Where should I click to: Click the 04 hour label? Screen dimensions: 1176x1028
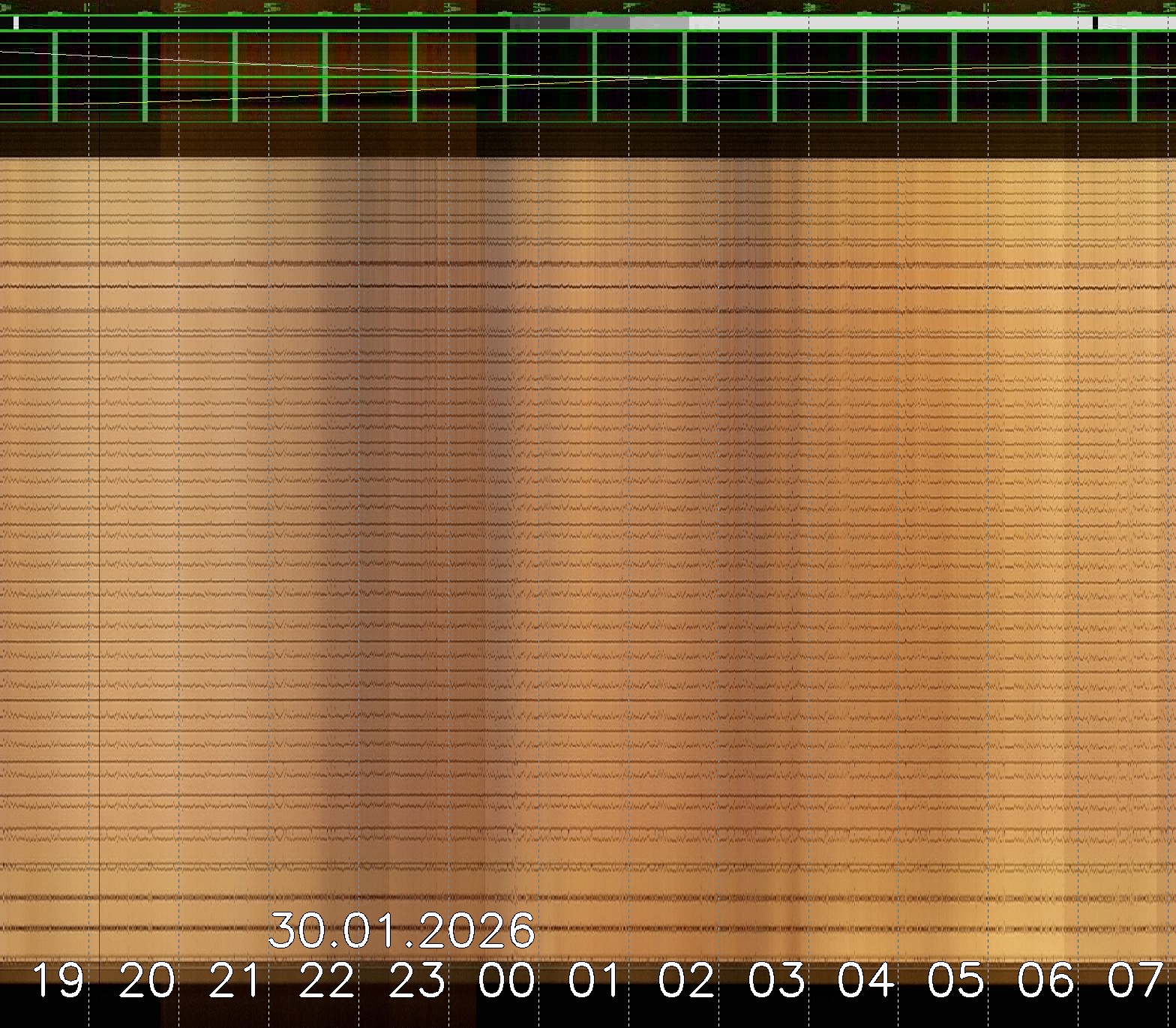coord(866,981)
